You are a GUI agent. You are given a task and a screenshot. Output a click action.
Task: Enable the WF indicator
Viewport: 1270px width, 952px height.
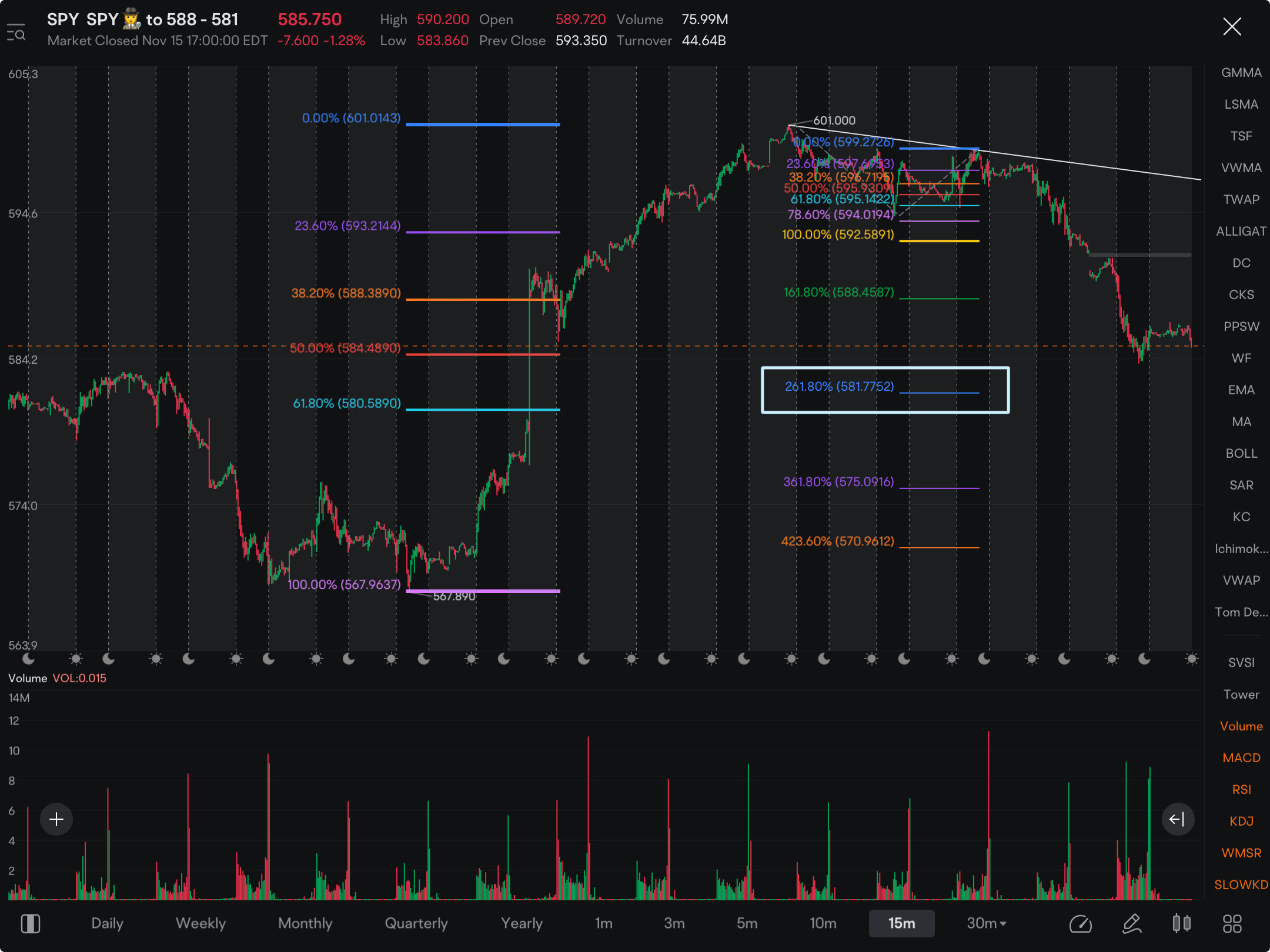[x=1241, y=358]
